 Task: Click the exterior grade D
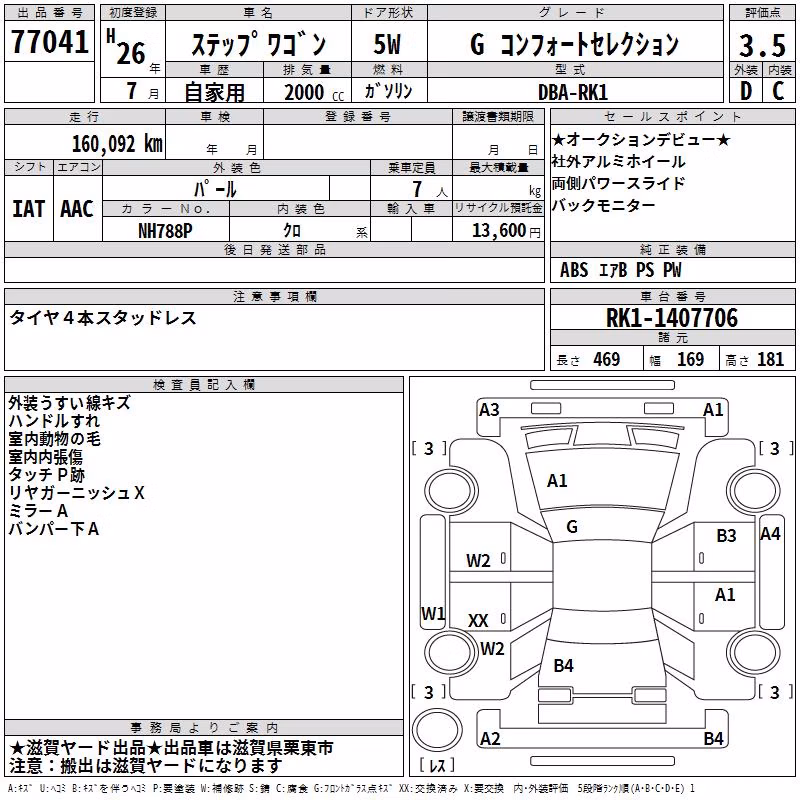[x=746, y=91]
